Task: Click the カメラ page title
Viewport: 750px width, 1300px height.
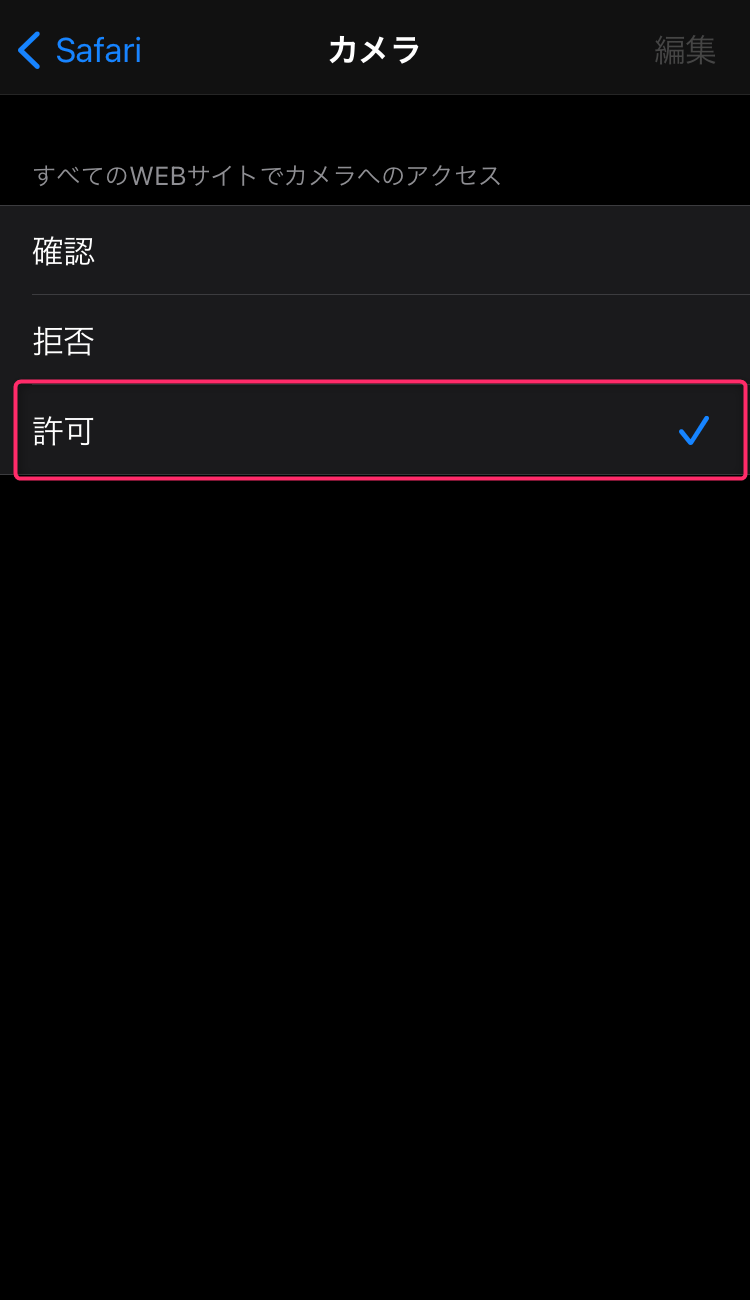Action: 375,50
